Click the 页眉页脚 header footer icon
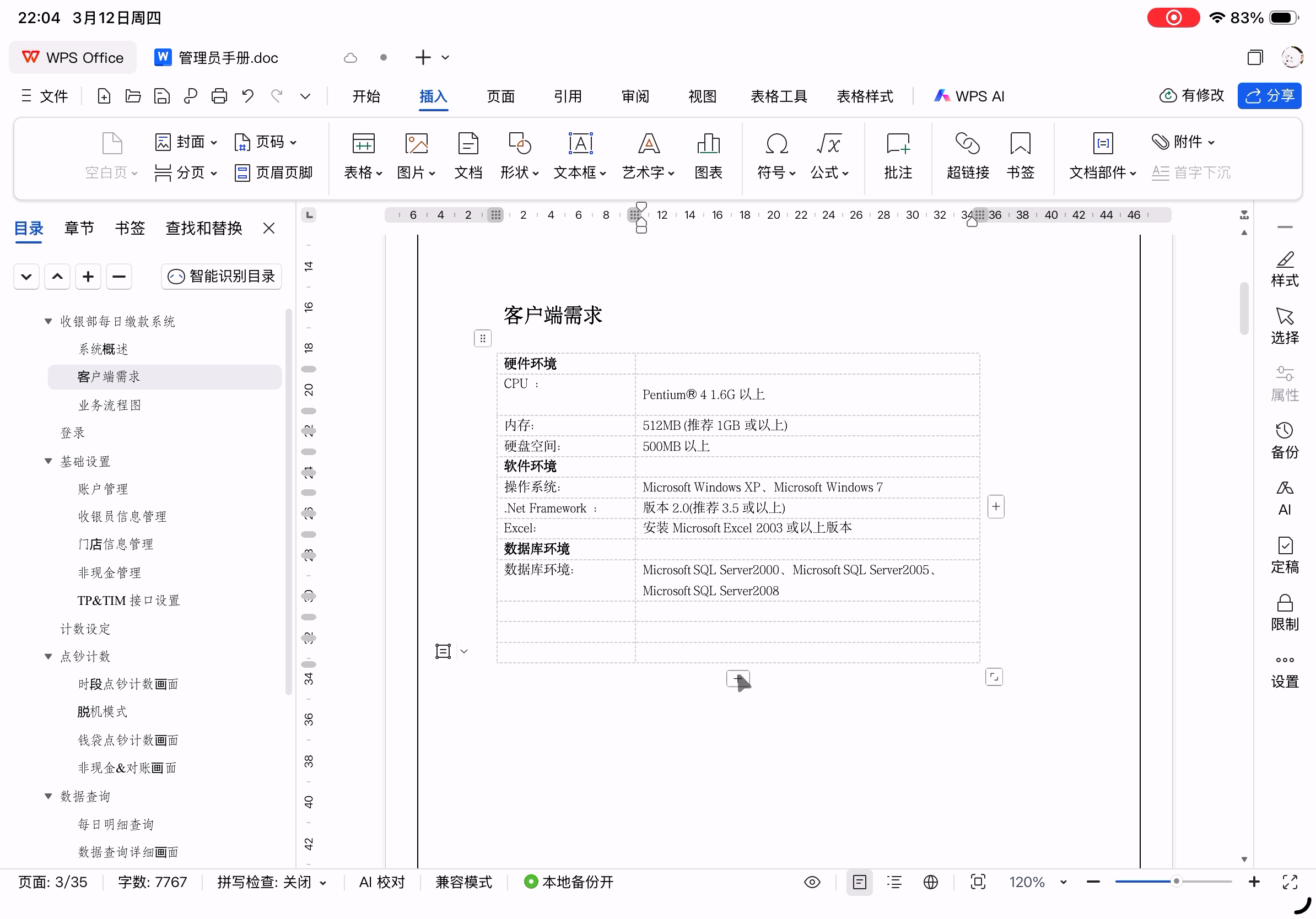Viewport: 1316px width, 919px height. coord(273,172)
